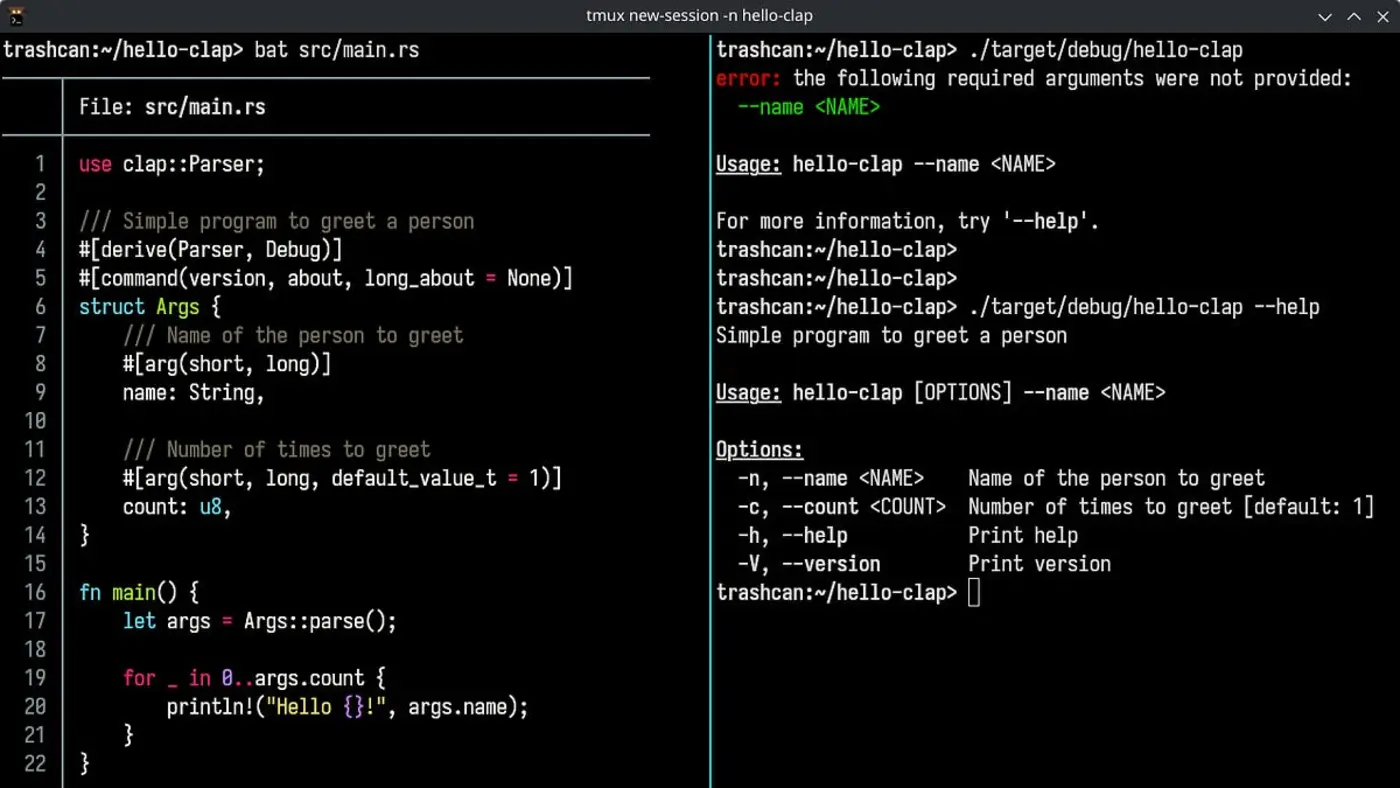Click the block cursor at the last prompt

(x=974, y=593)
